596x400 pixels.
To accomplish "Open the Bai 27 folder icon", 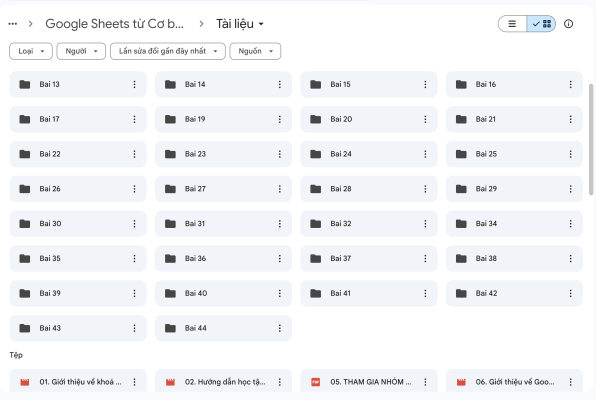I will point(170,189).
